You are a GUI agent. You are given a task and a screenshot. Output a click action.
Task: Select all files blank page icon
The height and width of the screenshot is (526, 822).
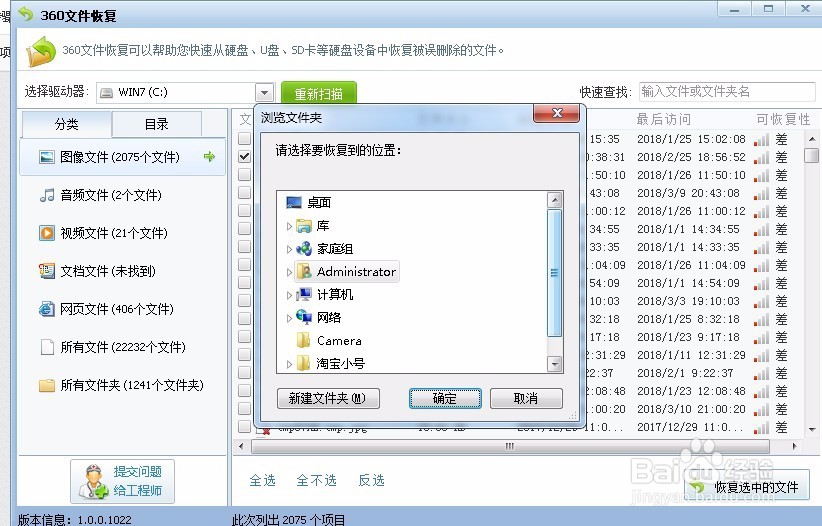point(47,347)
